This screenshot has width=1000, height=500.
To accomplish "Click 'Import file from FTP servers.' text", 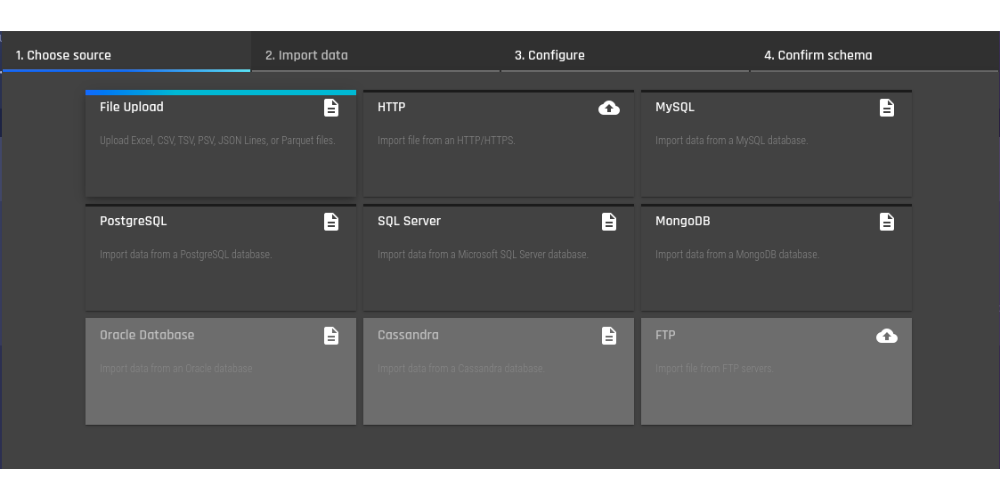I will (x=714, y=369).
